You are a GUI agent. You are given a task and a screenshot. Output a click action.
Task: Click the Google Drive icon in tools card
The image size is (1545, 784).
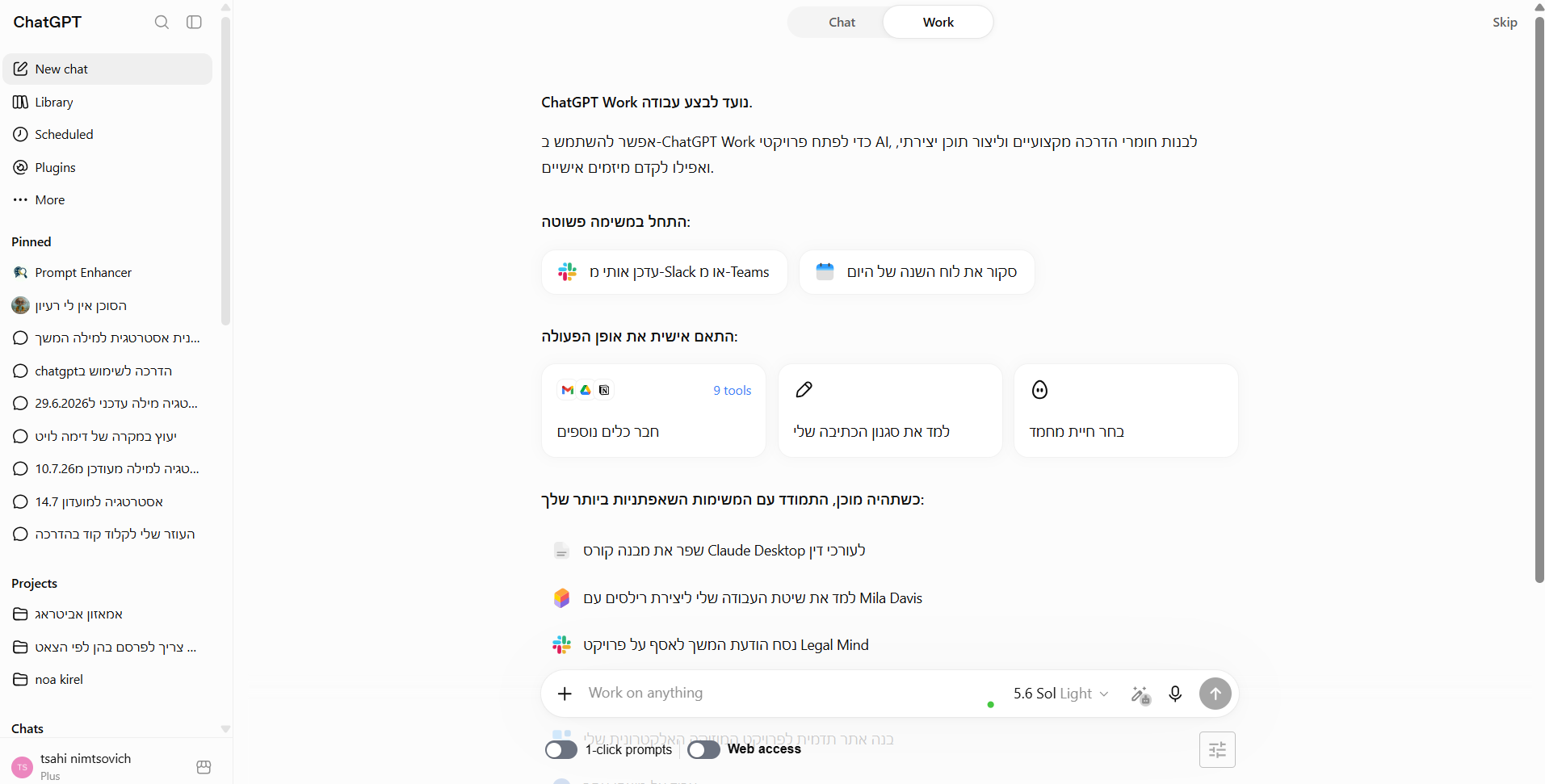pos(586,390)
